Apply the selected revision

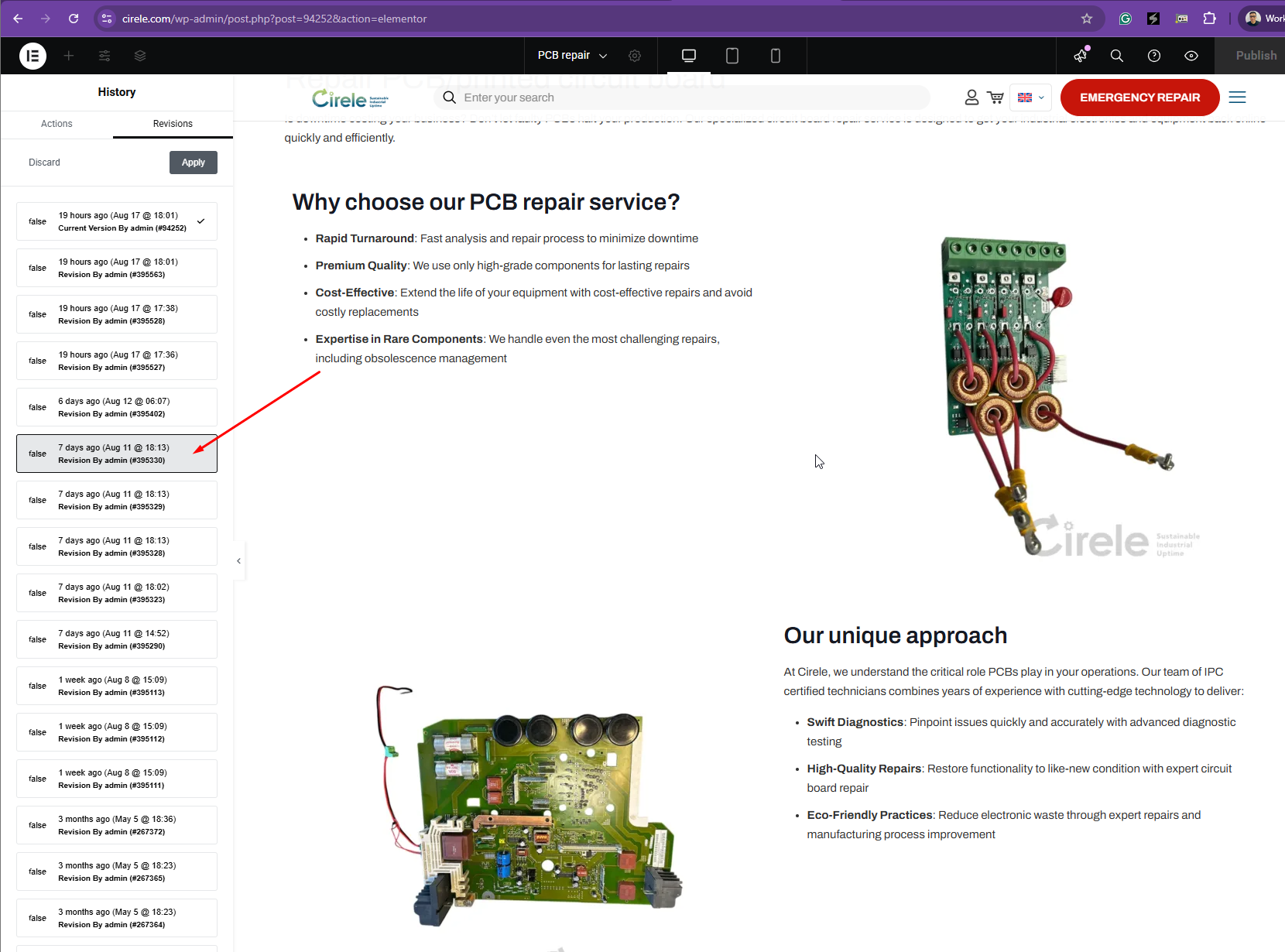click(x=194, y=163)
